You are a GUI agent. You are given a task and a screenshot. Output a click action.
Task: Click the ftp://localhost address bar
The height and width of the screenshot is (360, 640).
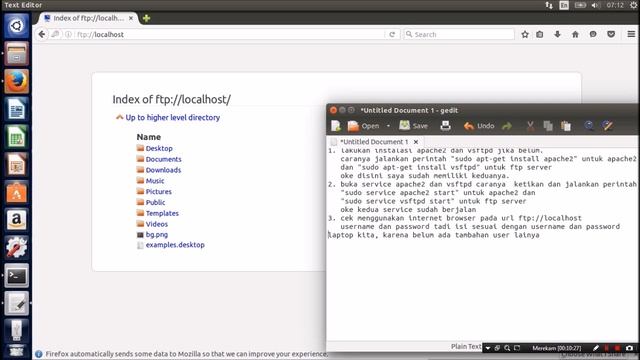pyautogui.click(x=229, y=34)
